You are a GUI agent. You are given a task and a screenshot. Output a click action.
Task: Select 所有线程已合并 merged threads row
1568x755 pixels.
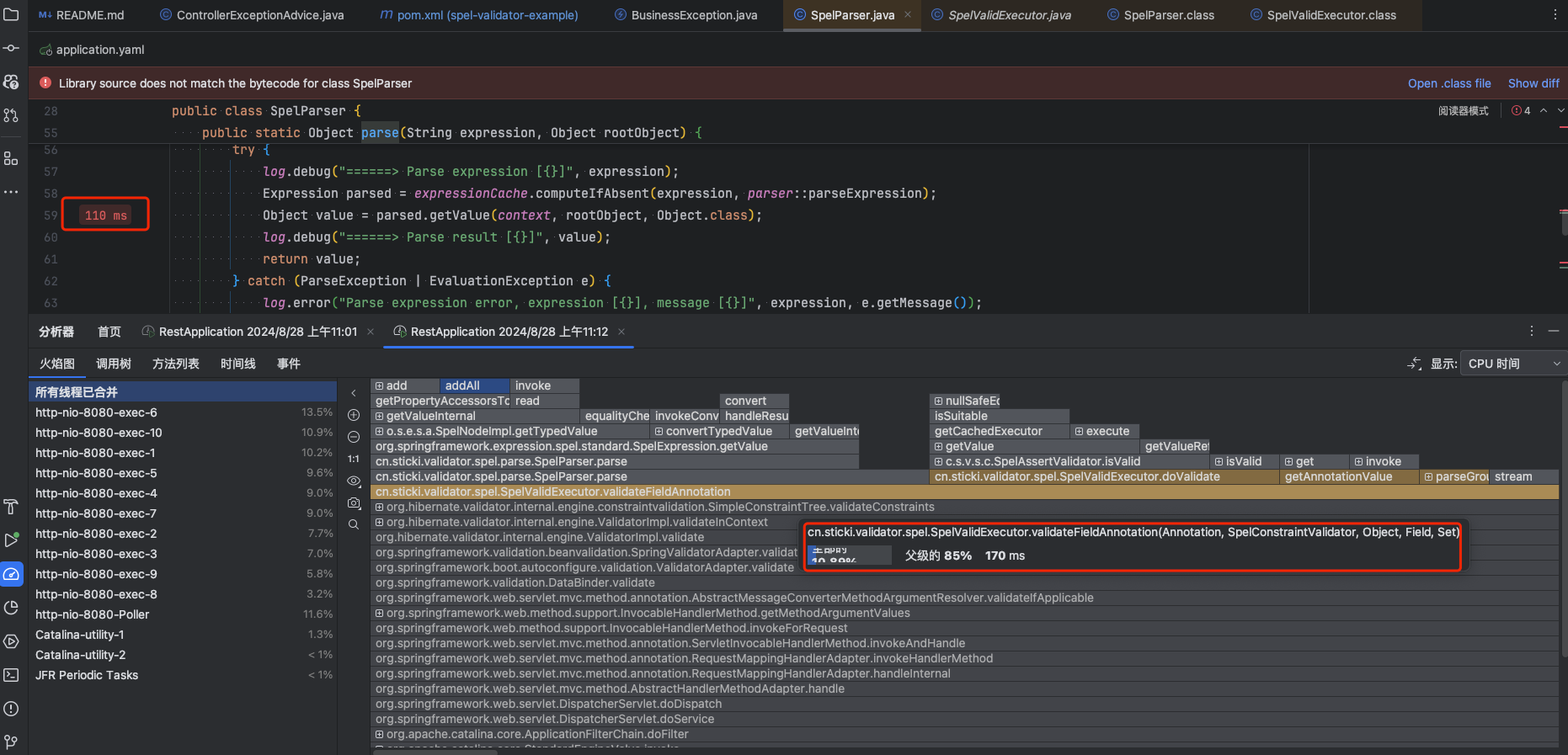pyautogui.click(x=183, y=392)
